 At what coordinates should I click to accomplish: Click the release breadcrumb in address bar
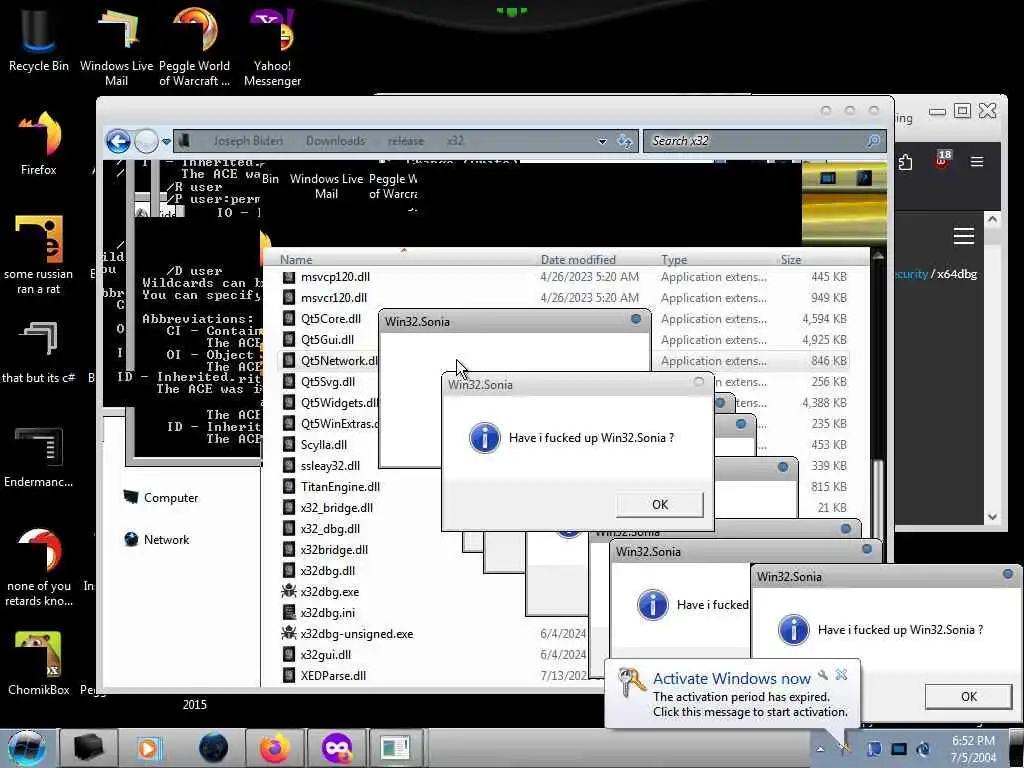[x=406, y=141]
